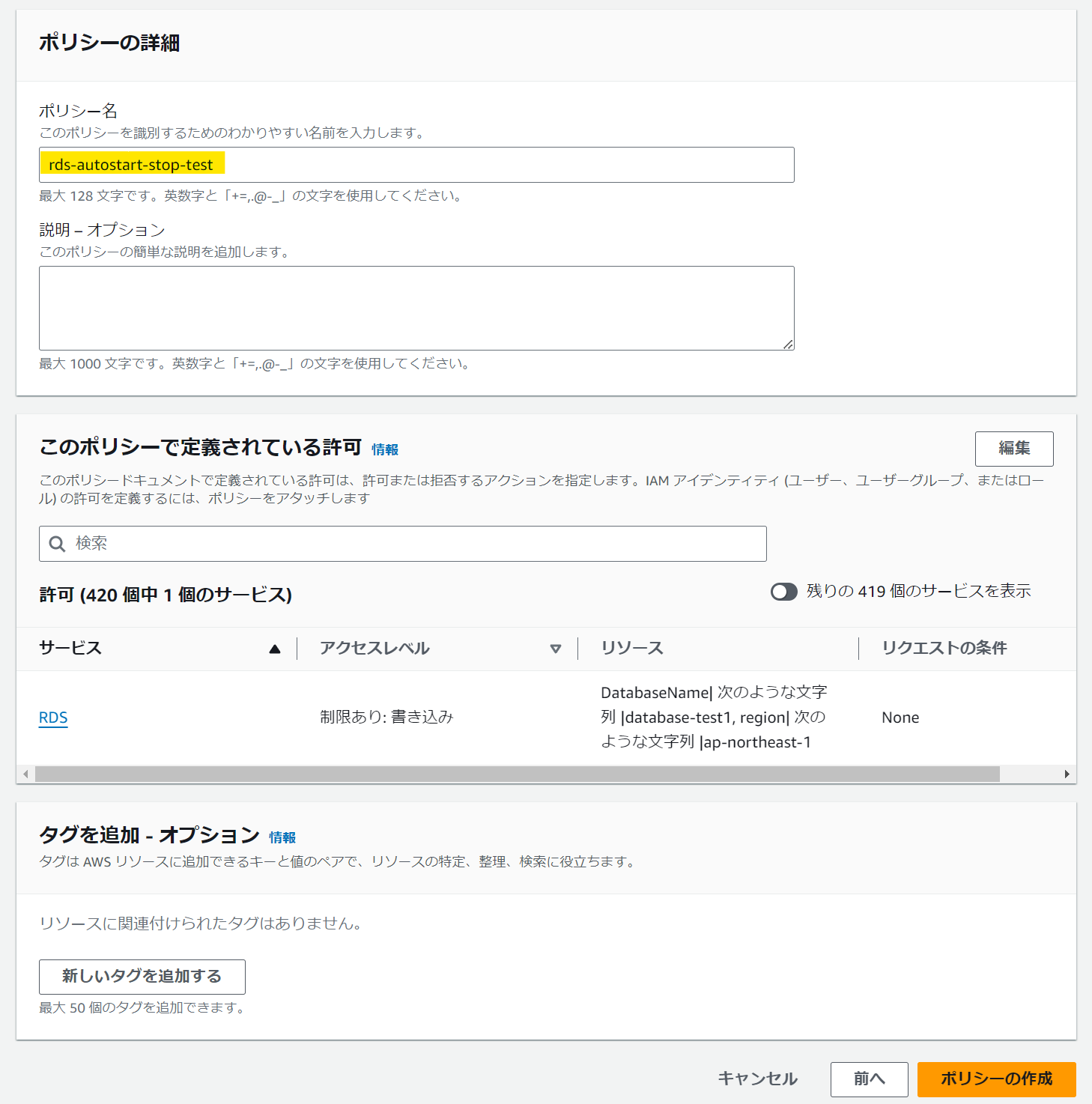Click 新しいタグを追加する button
Viewport: 1092px width, 1104px height.
point(142,977)
